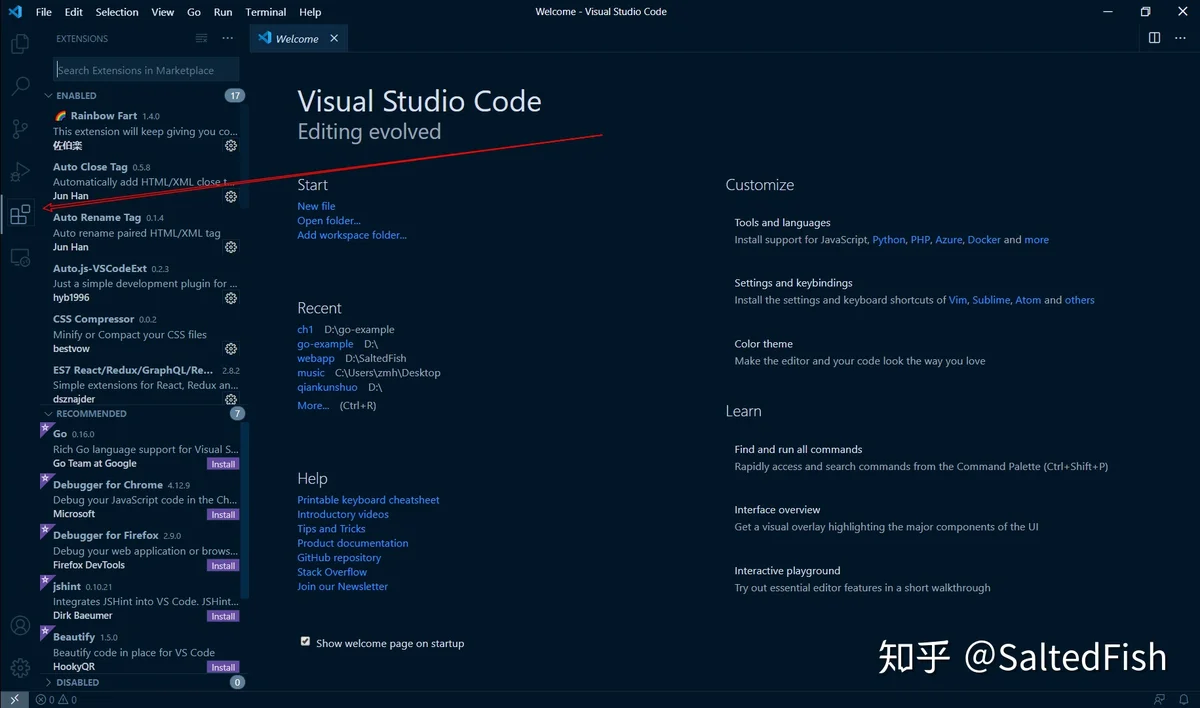This screenshot has height=708, width=1200.
Task: Install Debugger for Firefox extension
Action: pos(223,566)
